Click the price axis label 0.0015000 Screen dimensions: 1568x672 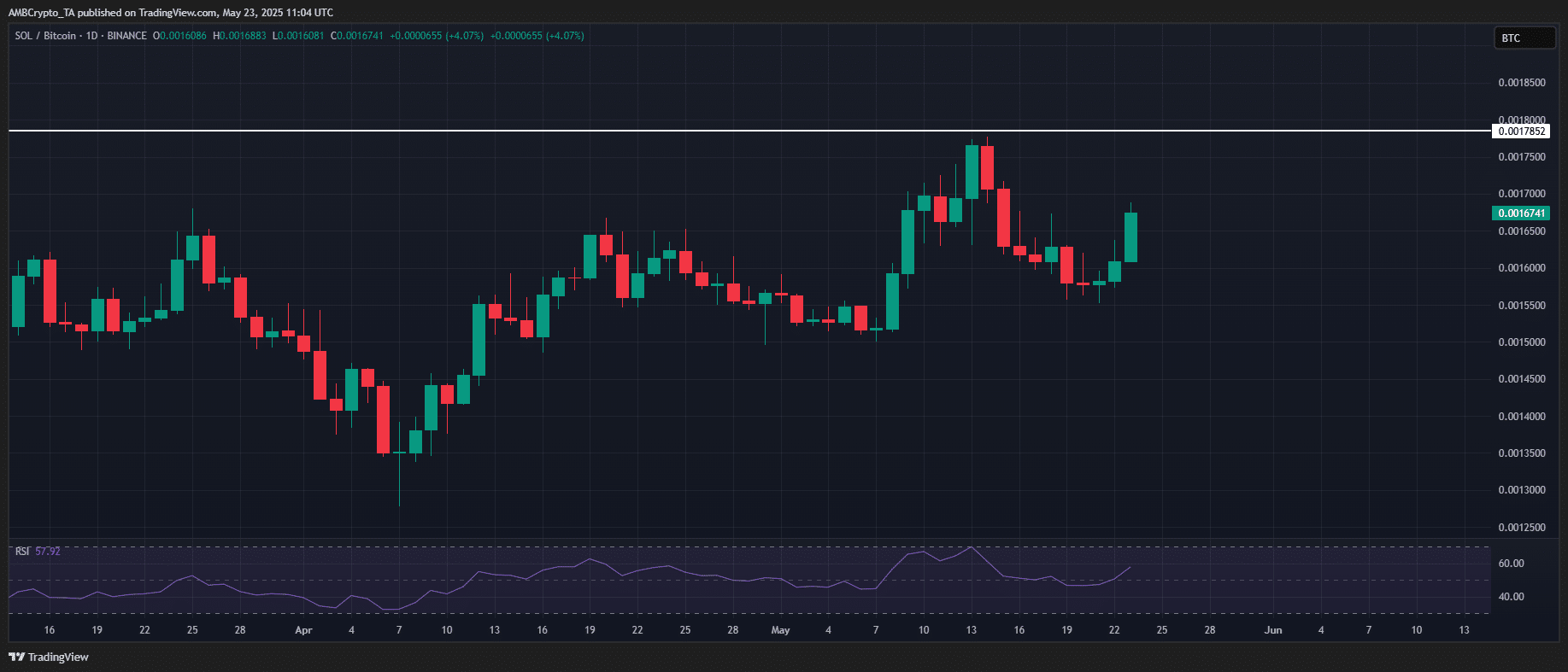1522,342
